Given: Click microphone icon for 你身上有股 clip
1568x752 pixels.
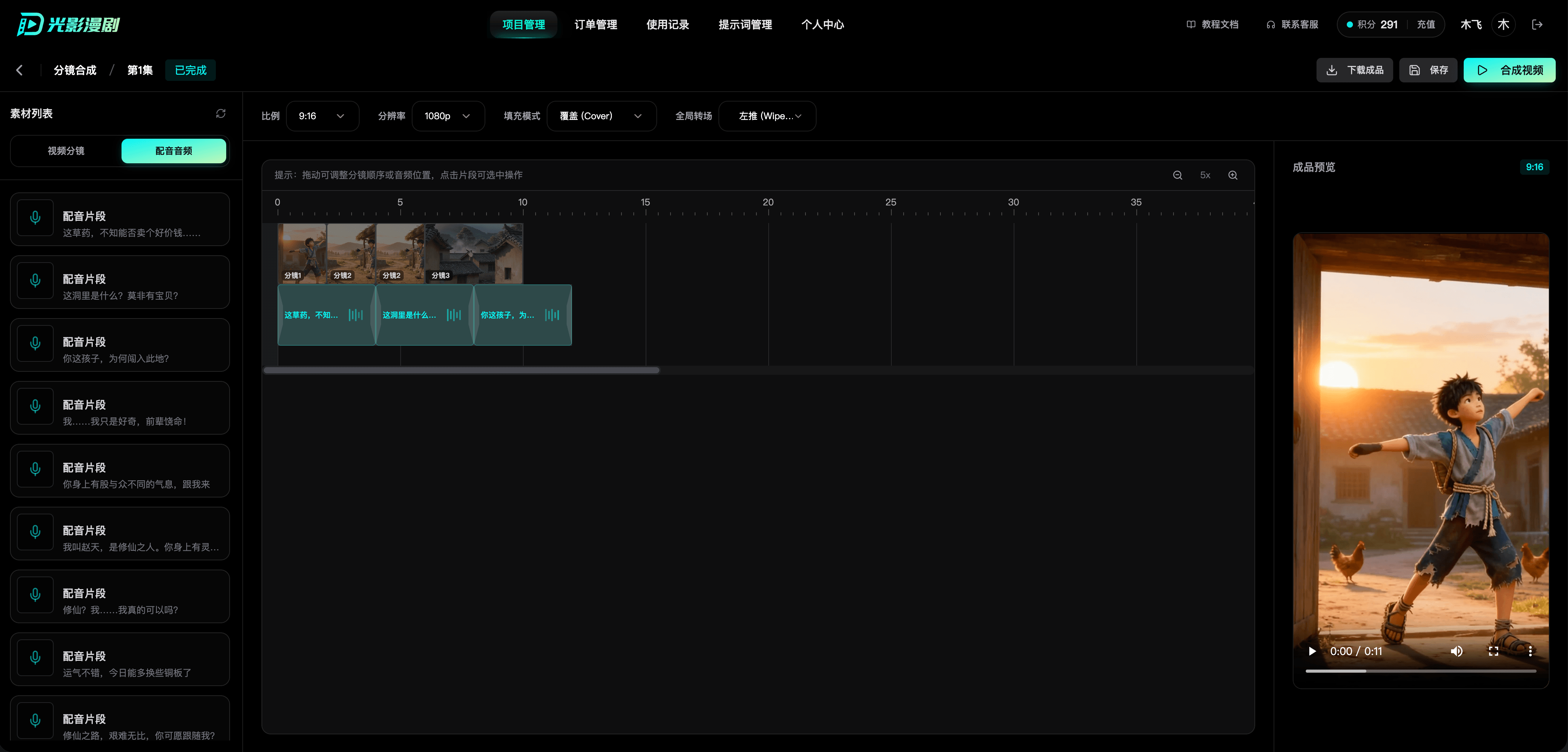Looking at the screenshot, I should (35, 469).
